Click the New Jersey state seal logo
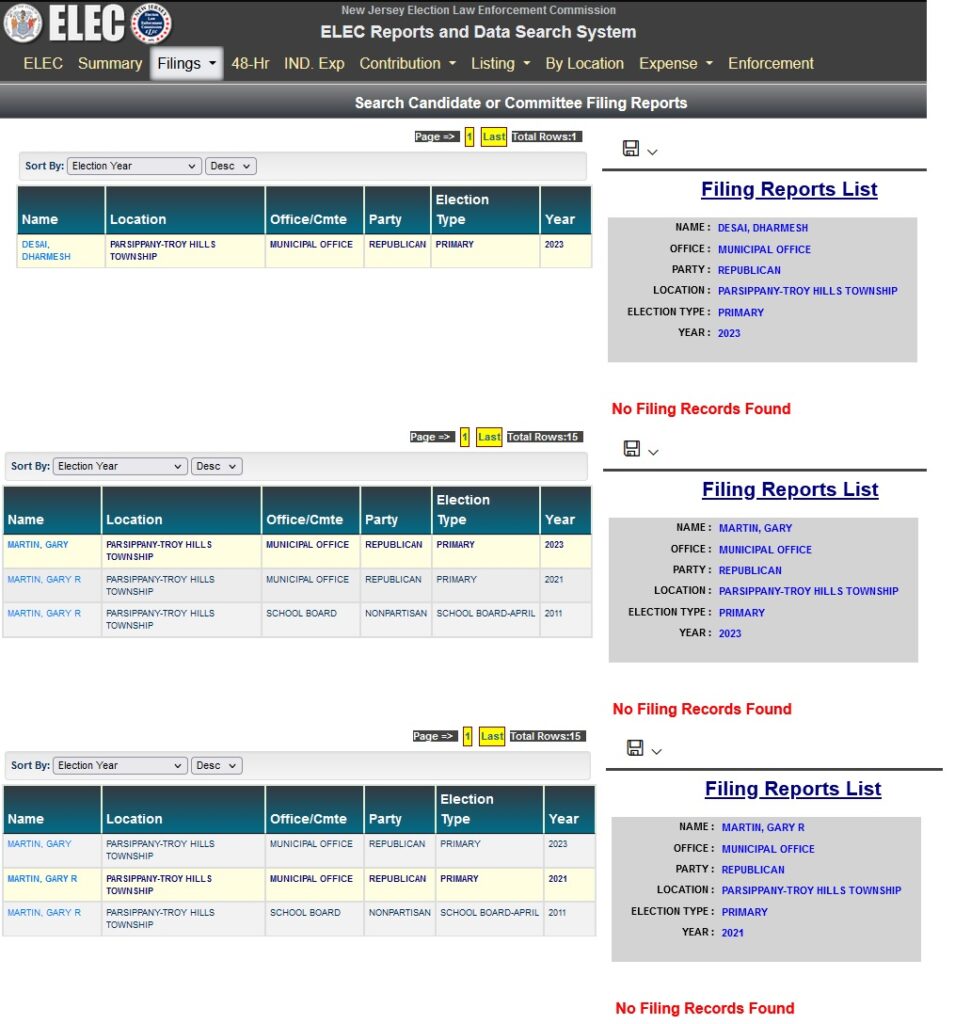 (x=22, y=23)
